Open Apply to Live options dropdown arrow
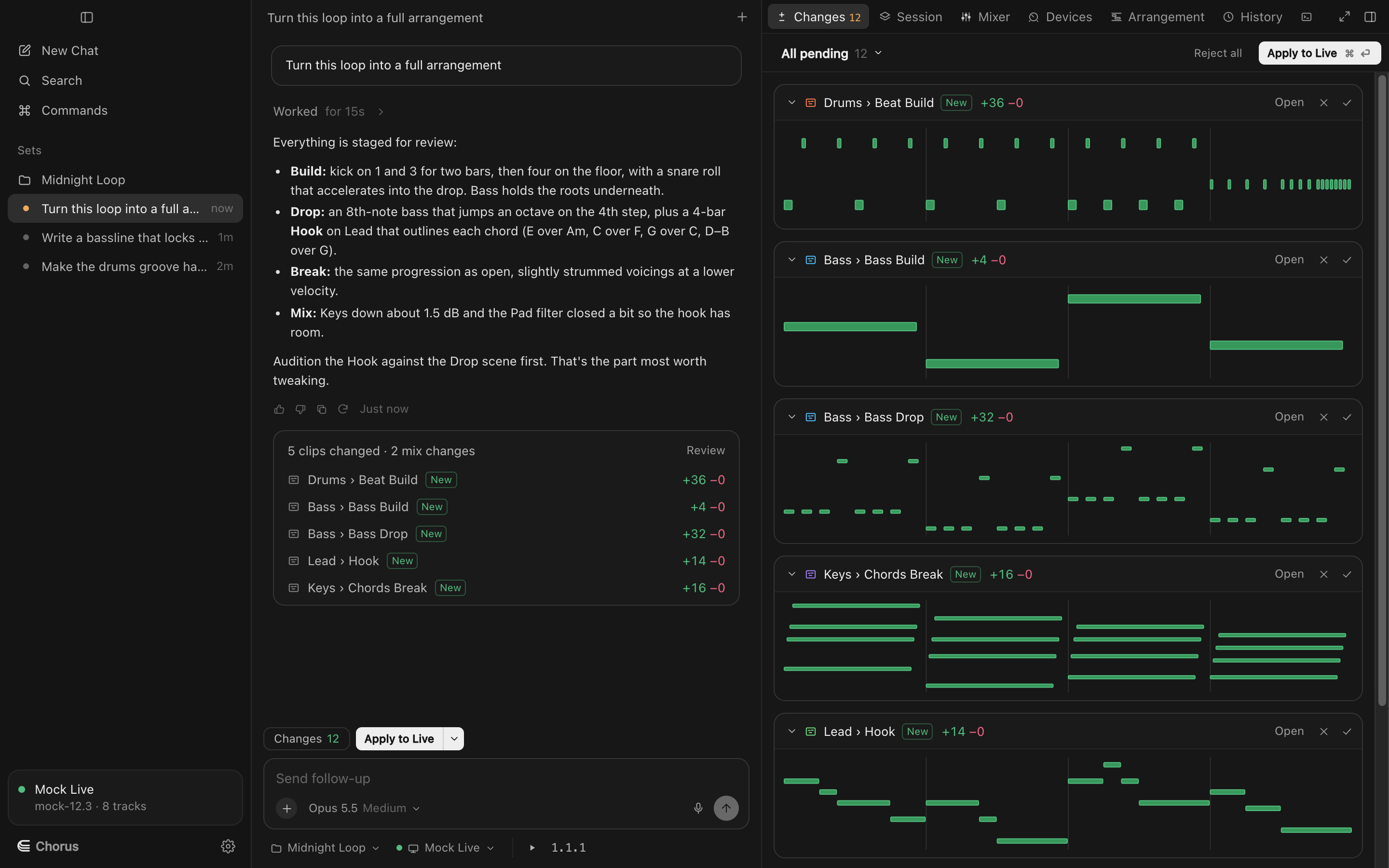This screenshot has width=1389, height=868. pos(454,739)
